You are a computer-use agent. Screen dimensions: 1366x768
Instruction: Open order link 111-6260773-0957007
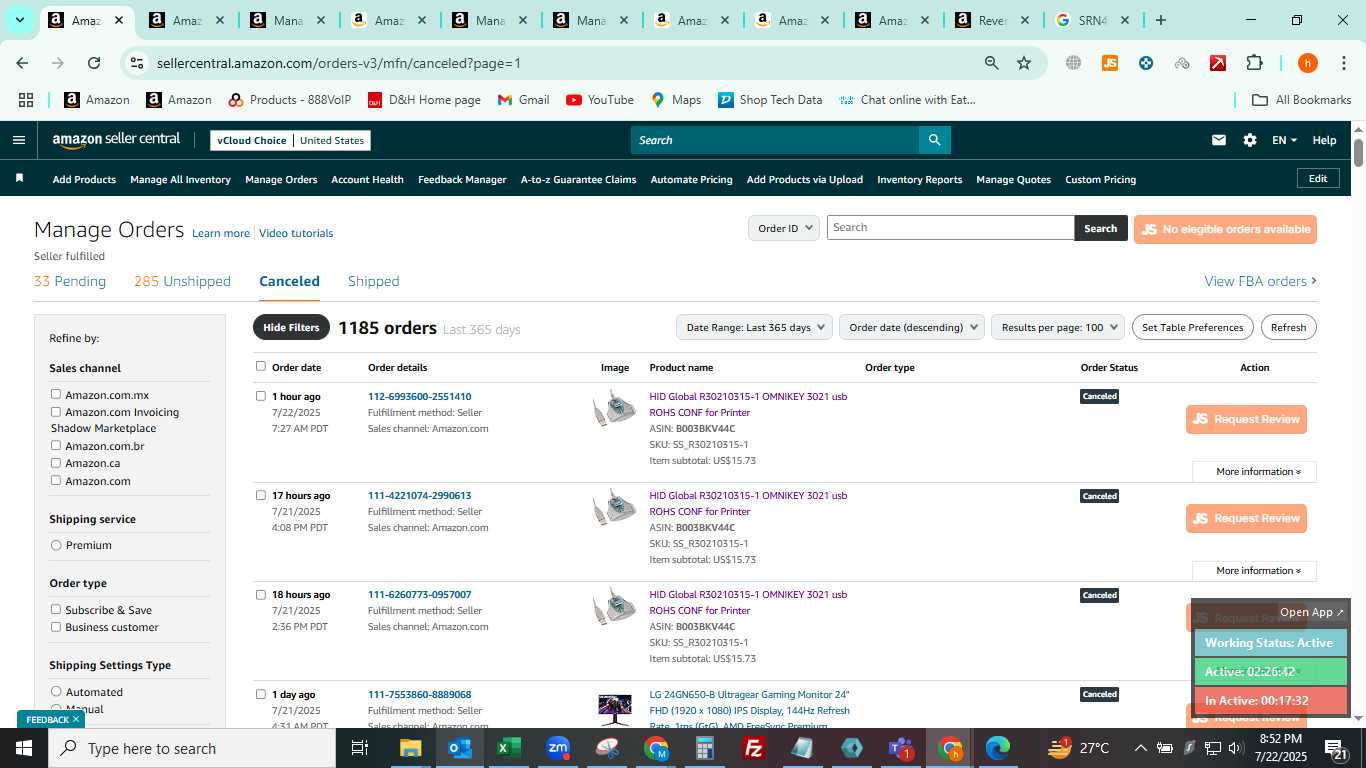pos(419,594)
